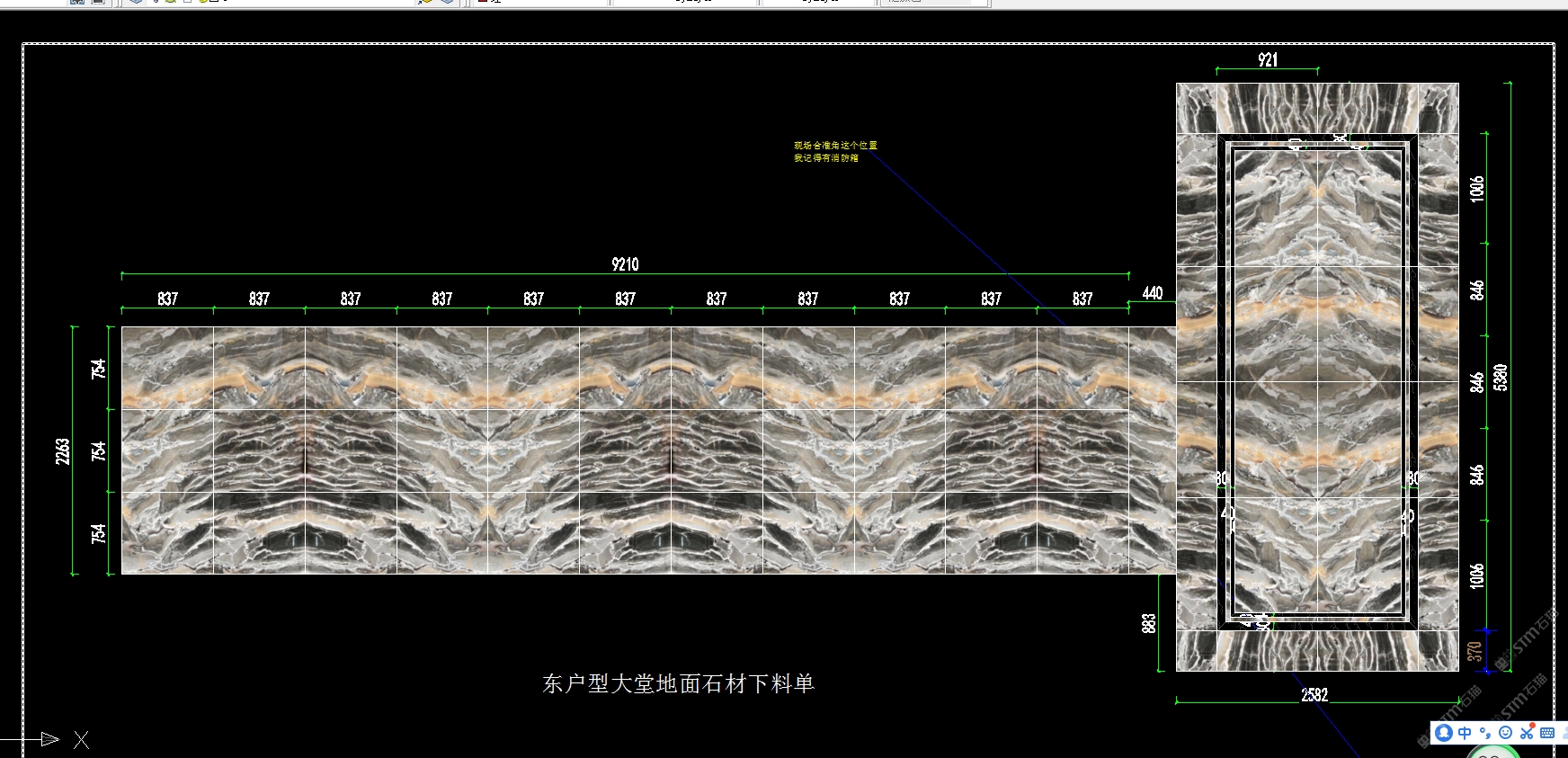Select the 440 dimension text
This screenshot has width=1568, height=758.
tap(1153, 293)
